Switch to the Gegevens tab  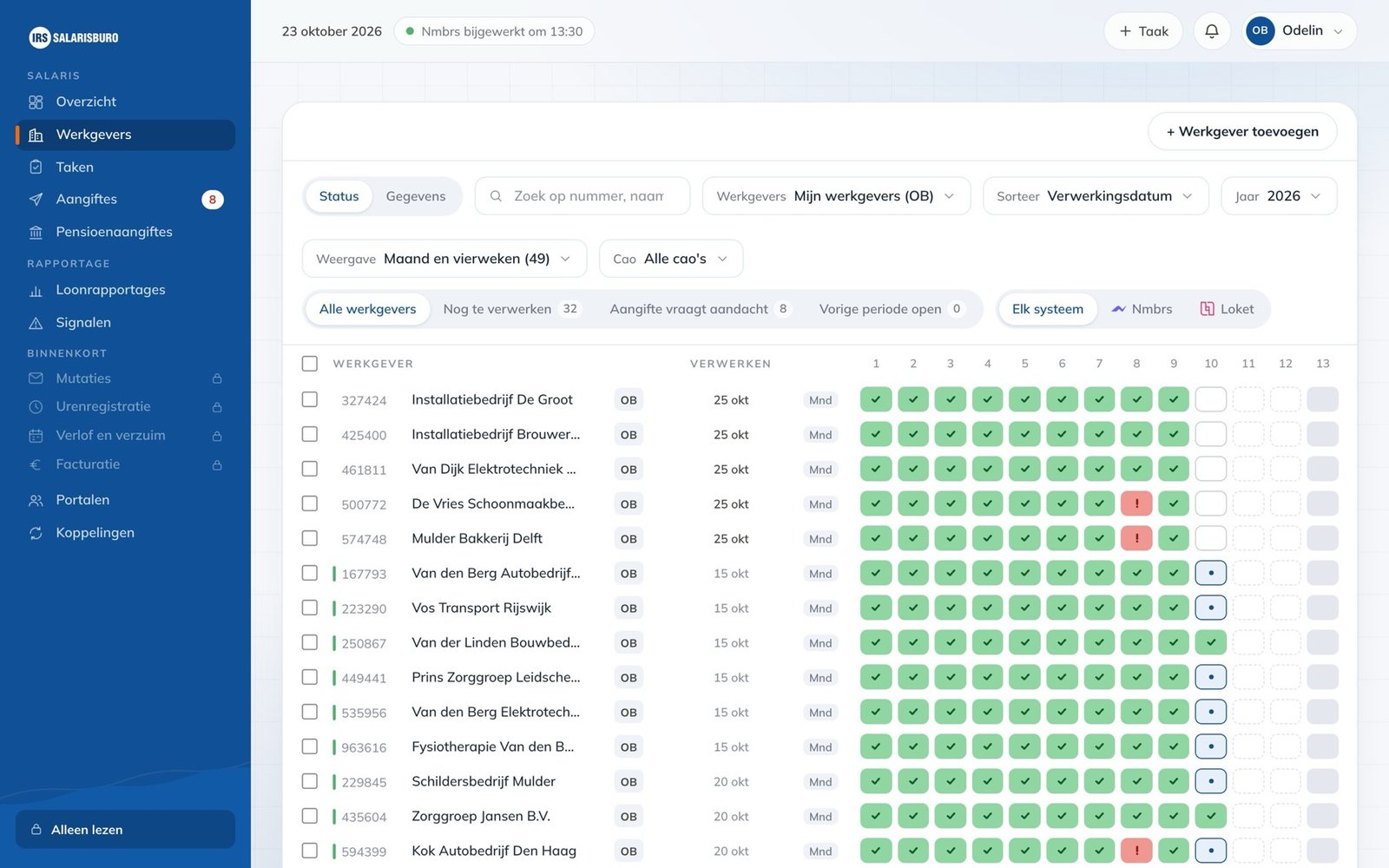point(416,196)
